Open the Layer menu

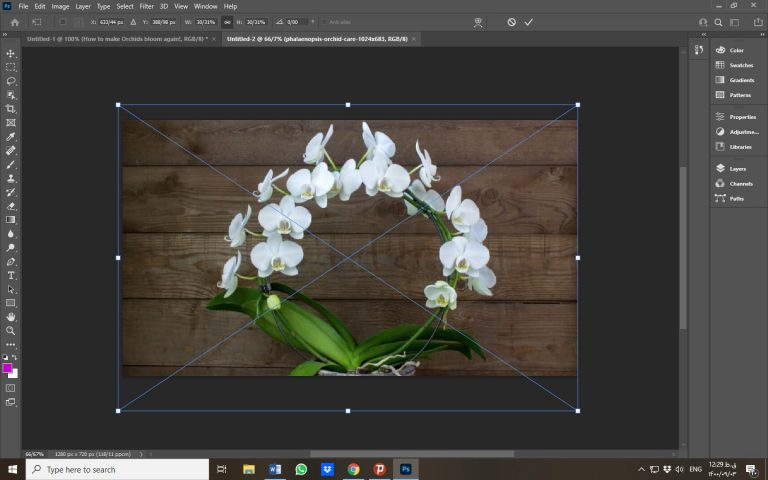click(x=83, y=6)
